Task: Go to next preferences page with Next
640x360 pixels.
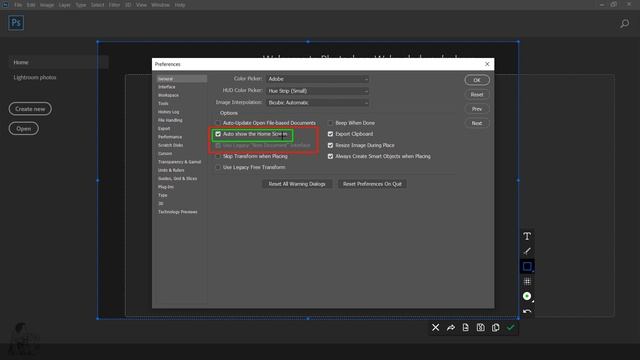Action: 477,123
